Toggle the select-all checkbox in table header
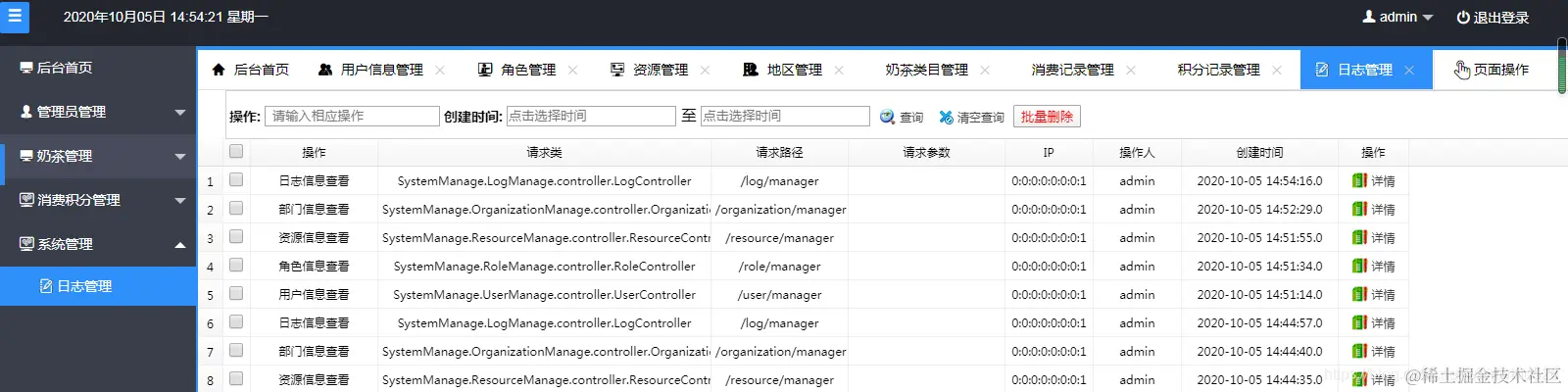Viewport: 1568px width, 392px height. [x=236, y=151]
